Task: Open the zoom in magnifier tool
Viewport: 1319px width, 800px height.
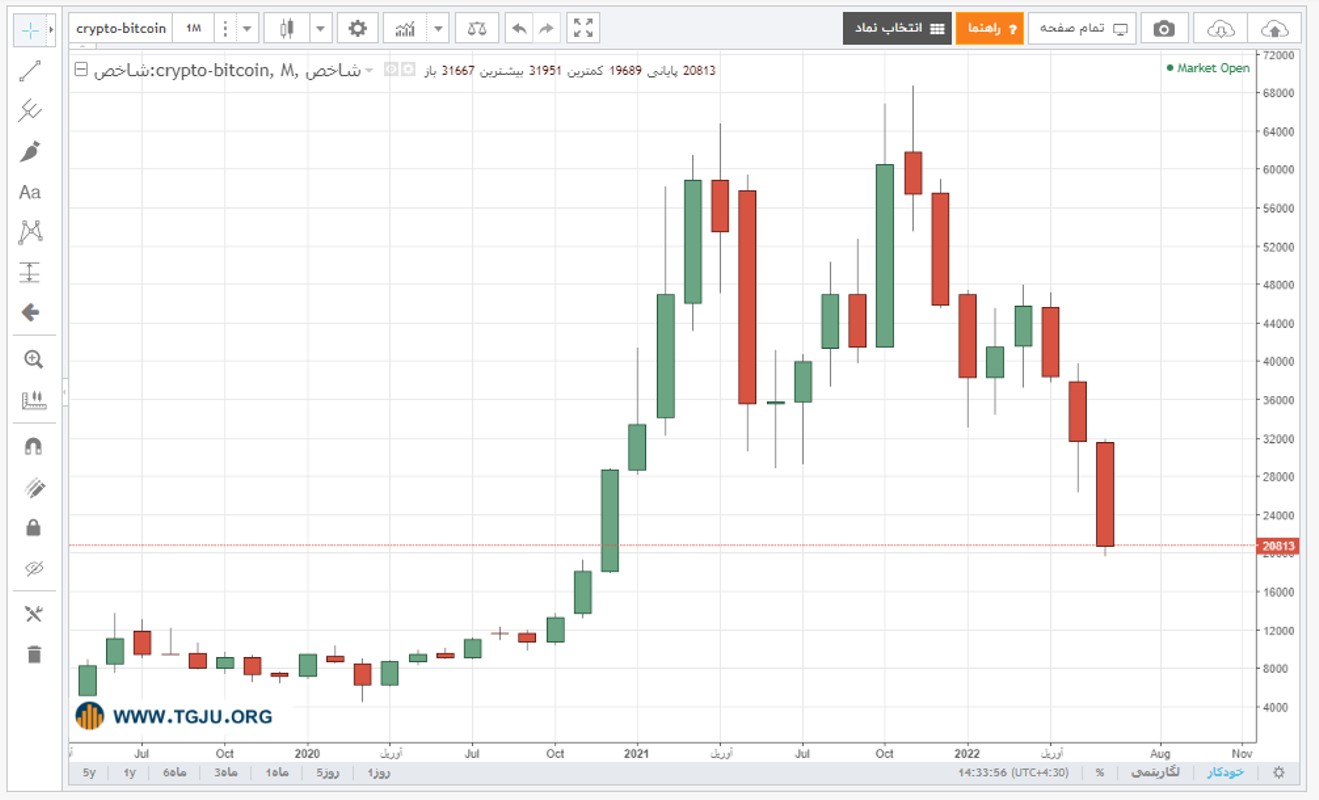Action: 33,359
